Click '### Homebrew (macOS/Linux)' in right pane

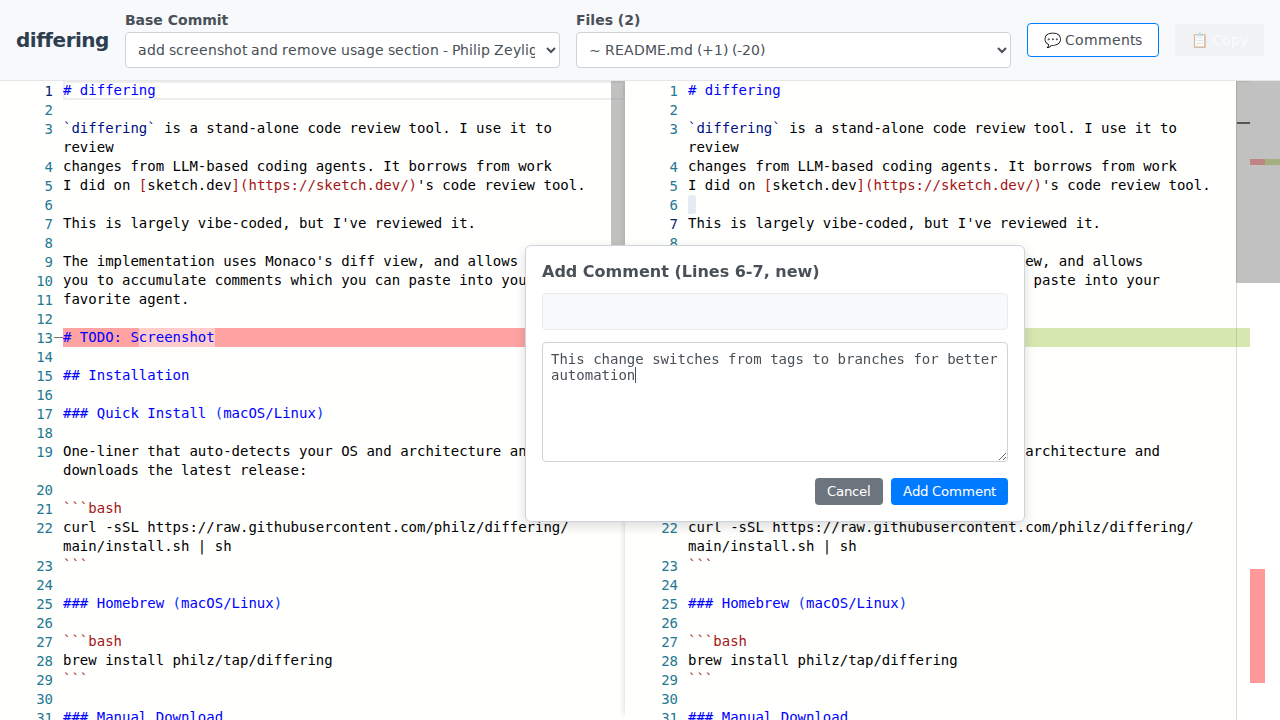(x=797, y=603)
